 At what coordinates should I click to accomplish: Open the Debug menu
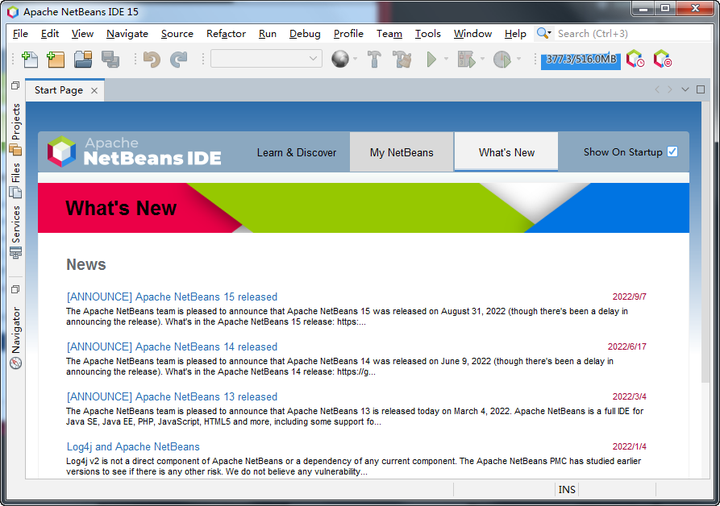305,34
